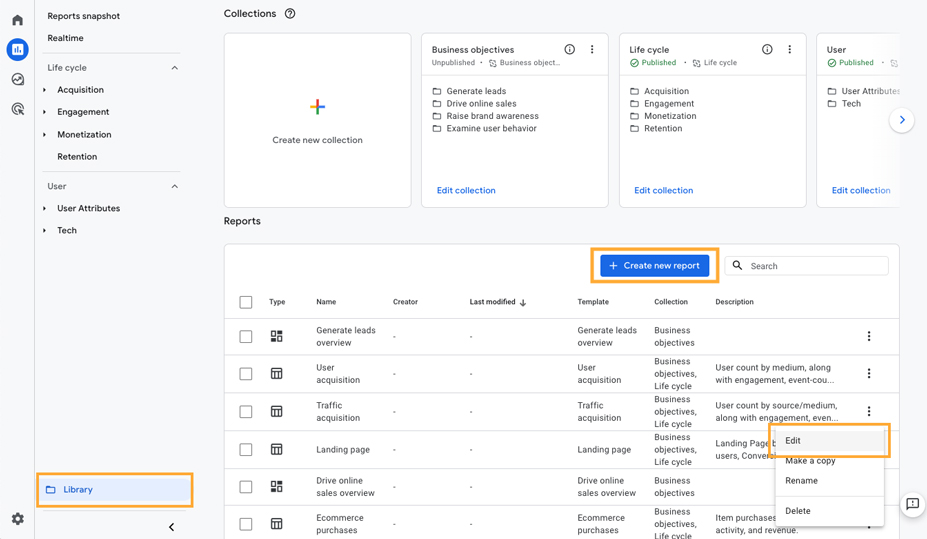Viewport: 927px width, 539px height.
Task: Check the Generate leads overview row checkbox
Action: click(246, 336)
